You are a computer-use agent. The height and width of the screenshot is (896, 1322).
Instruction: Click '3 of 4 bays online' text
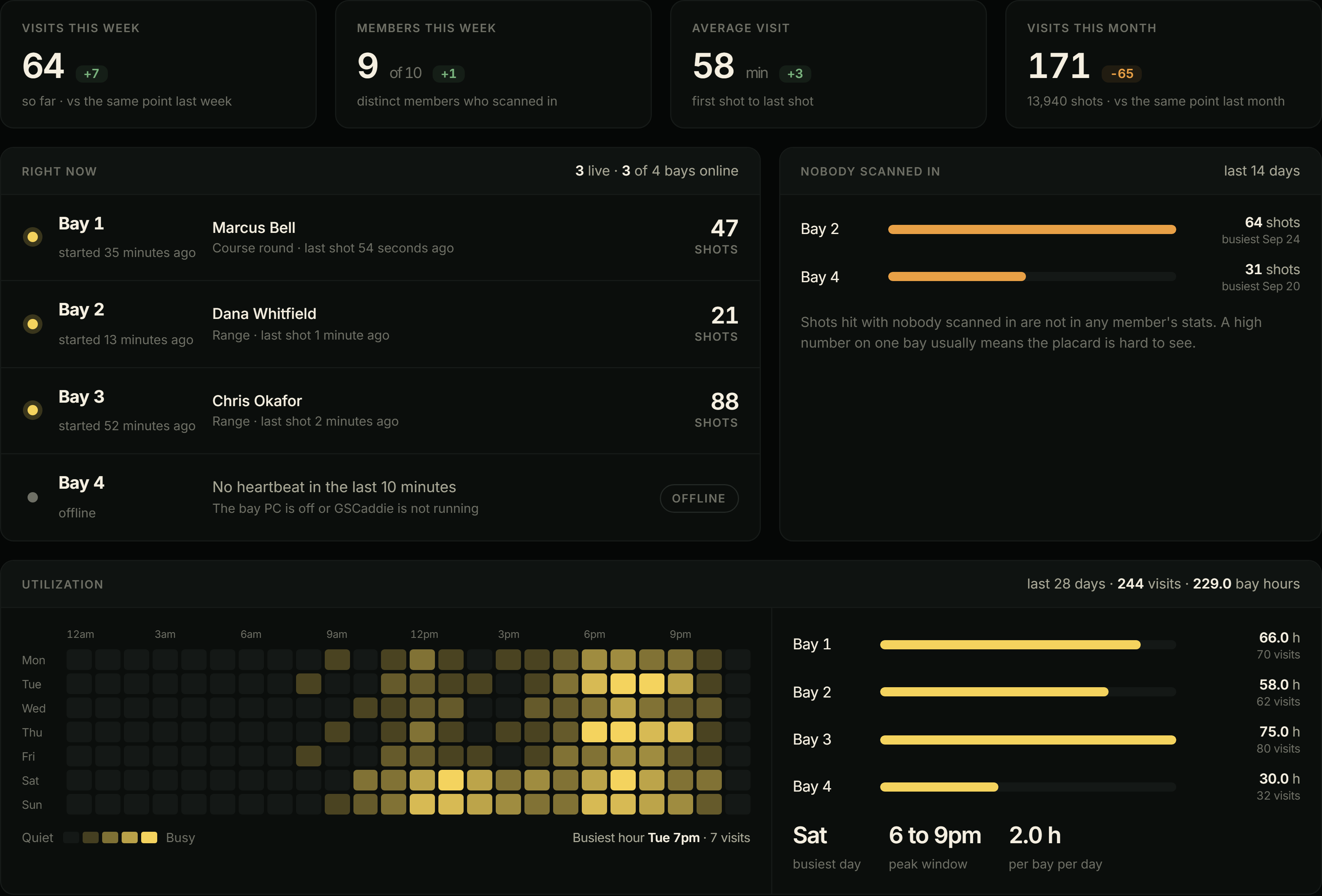680,171
